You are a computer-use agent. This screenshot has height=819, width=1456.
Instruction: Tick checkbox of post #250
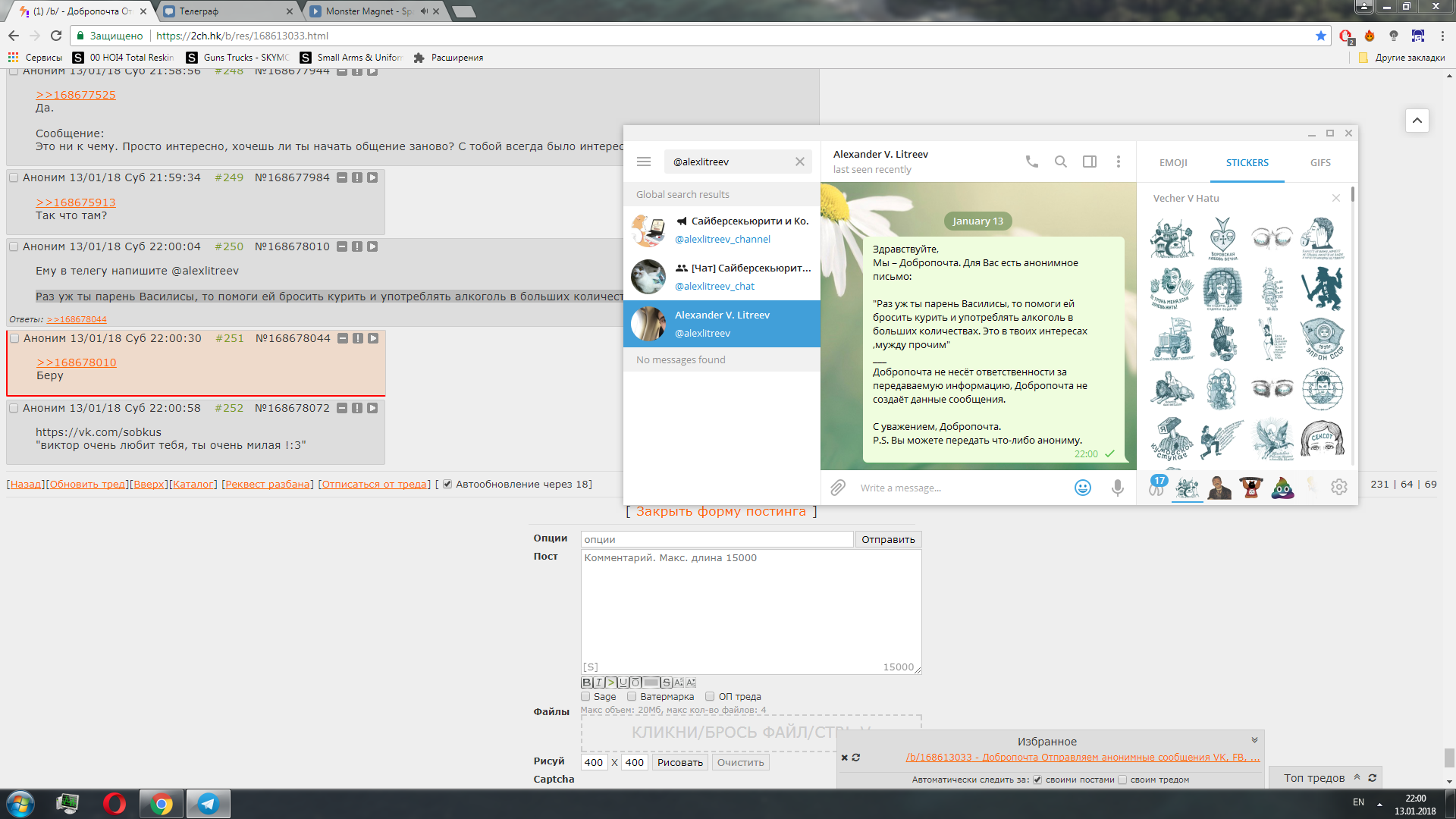(14, 246)
